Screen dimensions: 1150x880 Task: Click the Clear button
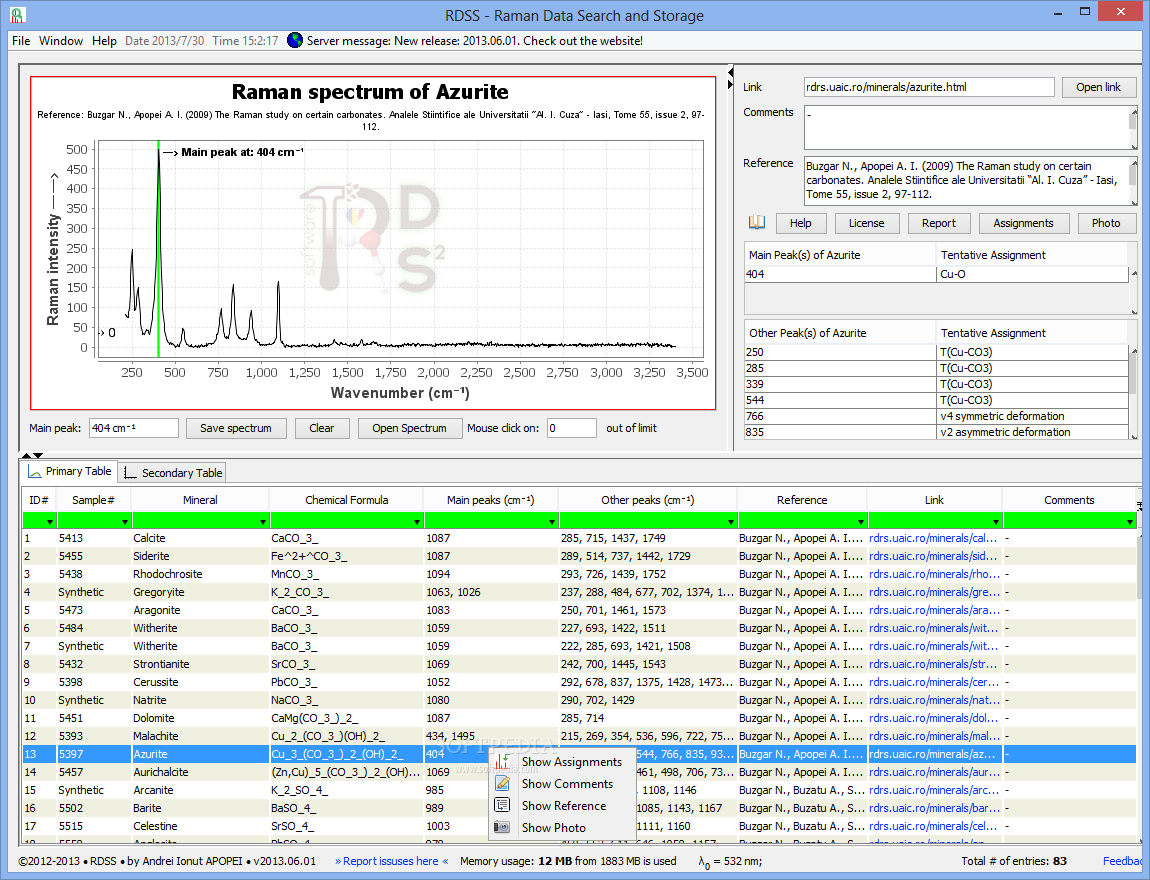coord(321,428)
